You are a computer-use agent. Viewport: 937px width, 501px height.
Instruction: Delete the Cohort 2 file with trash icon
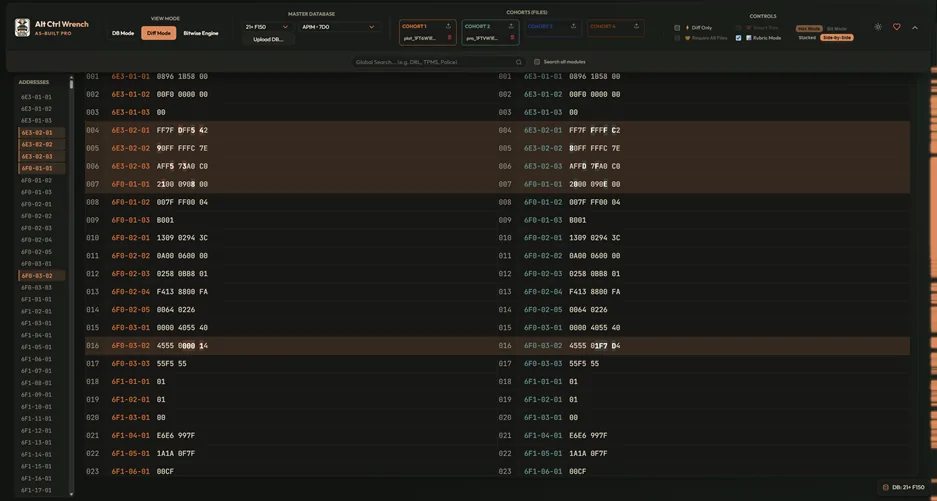512,38
